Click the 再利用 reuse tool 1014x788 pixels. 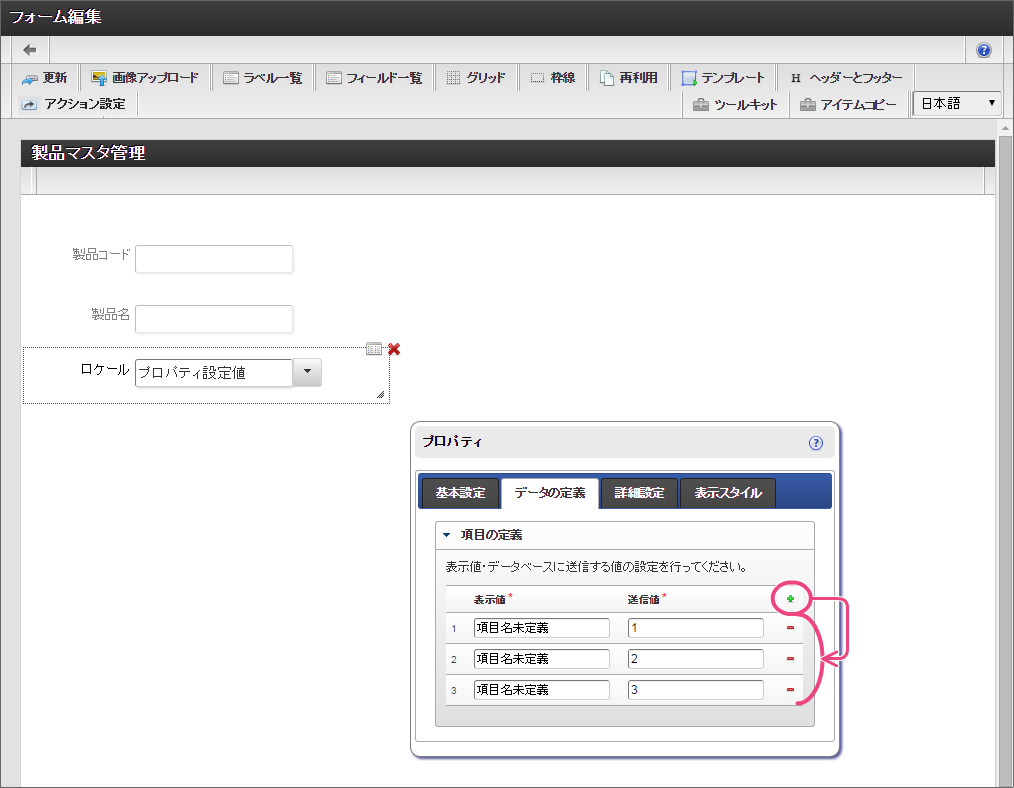629,78
